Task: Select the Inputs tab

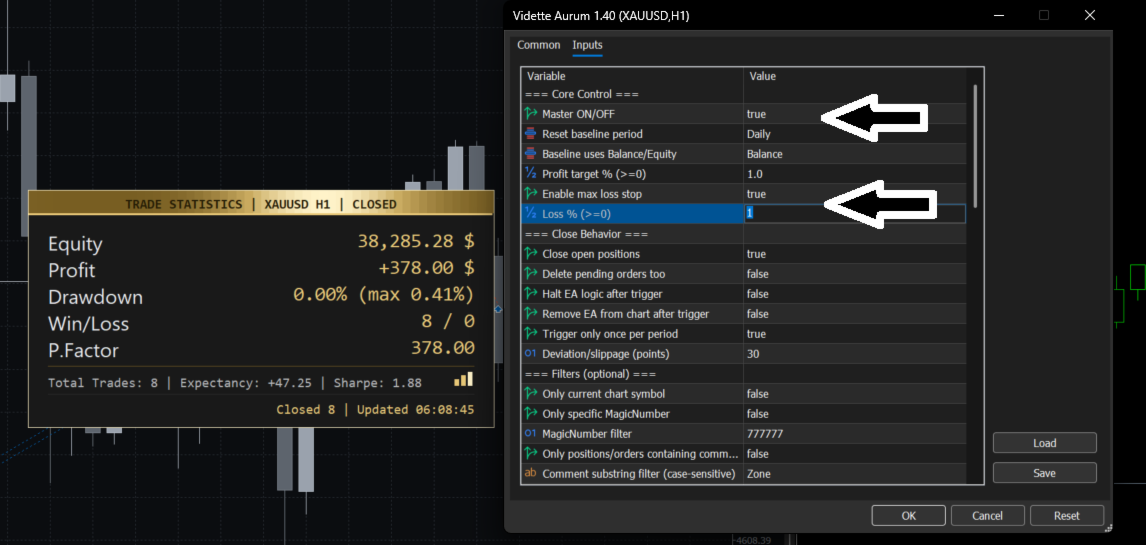Action: tap(588, 45)
